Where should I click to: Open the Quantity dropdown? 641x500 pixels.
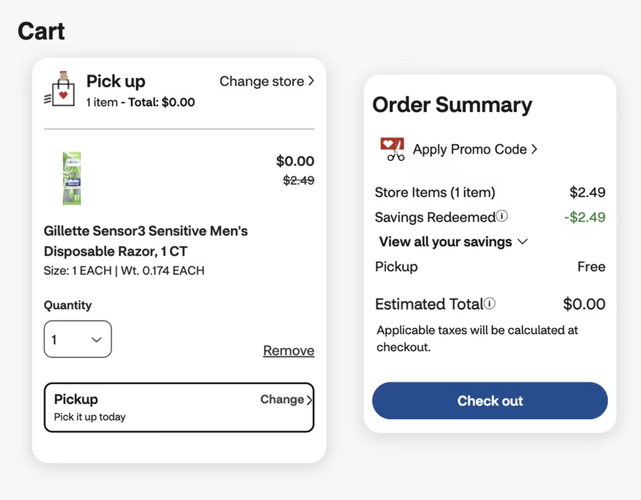[78, 339]
